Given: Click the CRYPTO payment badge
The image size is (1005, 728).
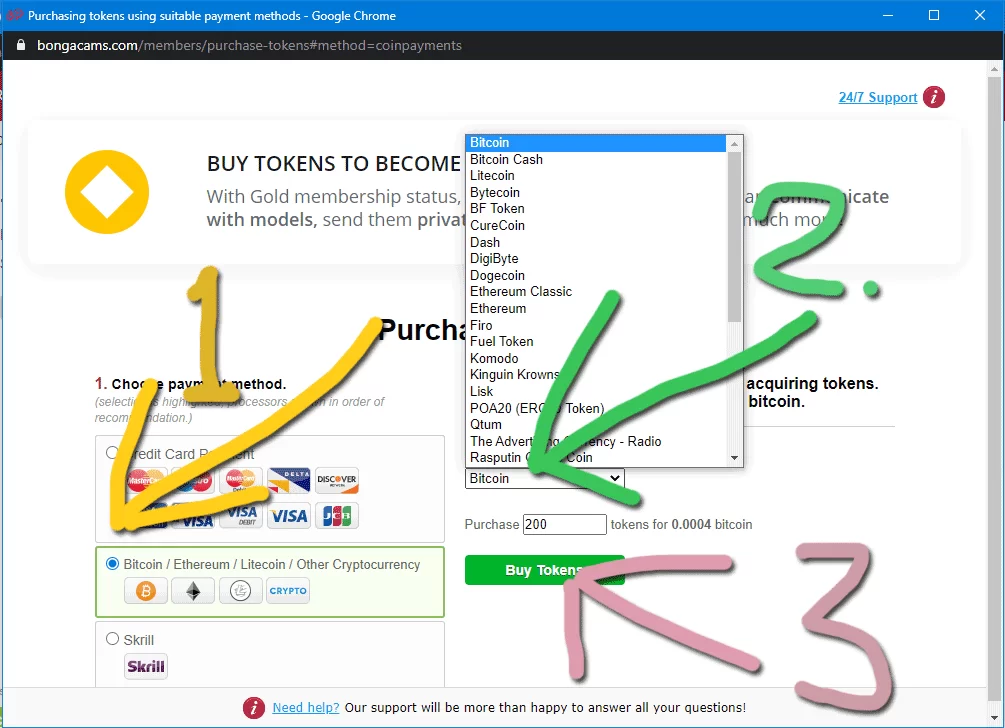Looking at the screenshot, I should pos(288,591).
